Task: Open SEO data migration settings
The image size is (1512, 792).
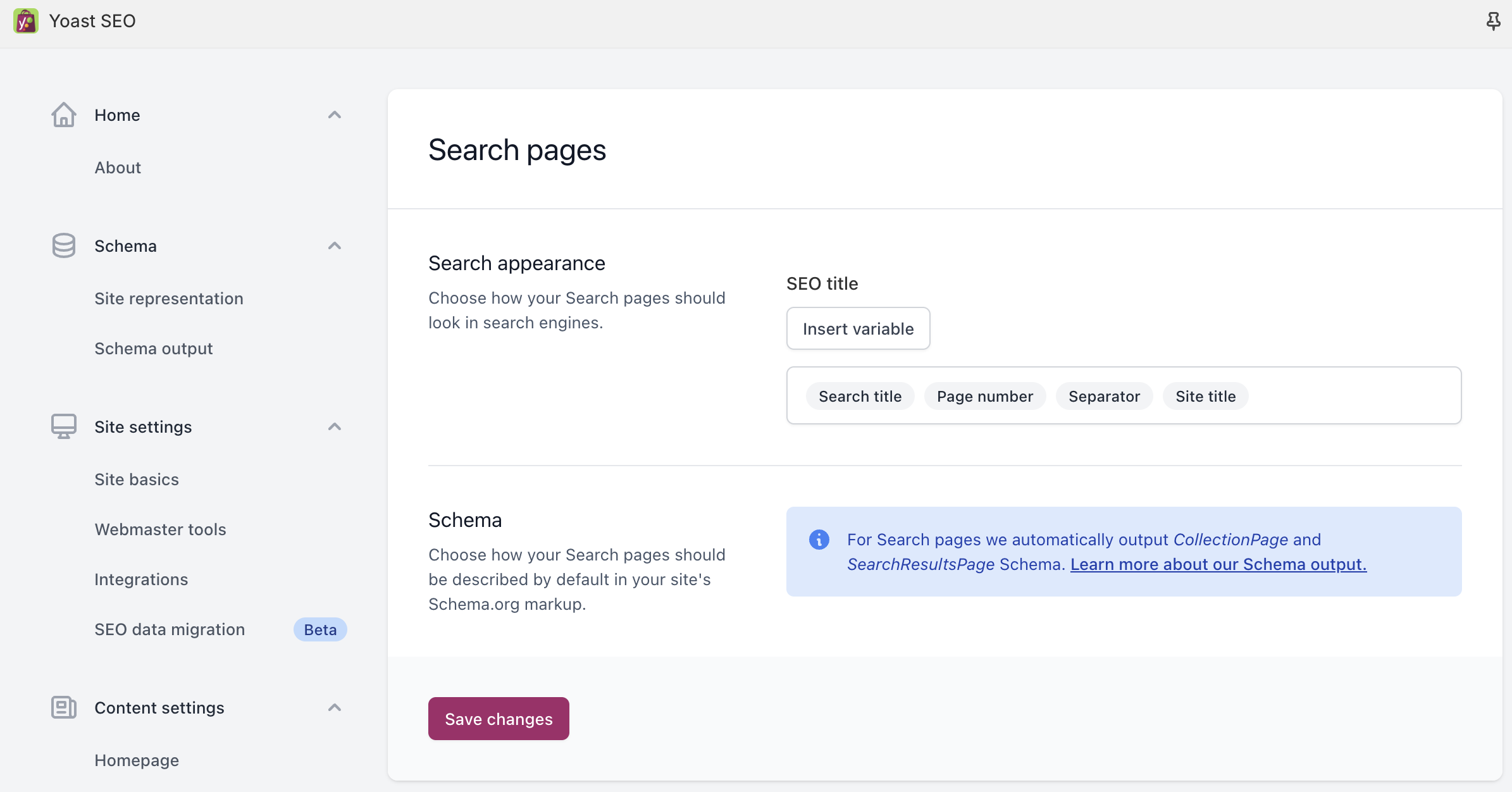Action: point(170,629)
